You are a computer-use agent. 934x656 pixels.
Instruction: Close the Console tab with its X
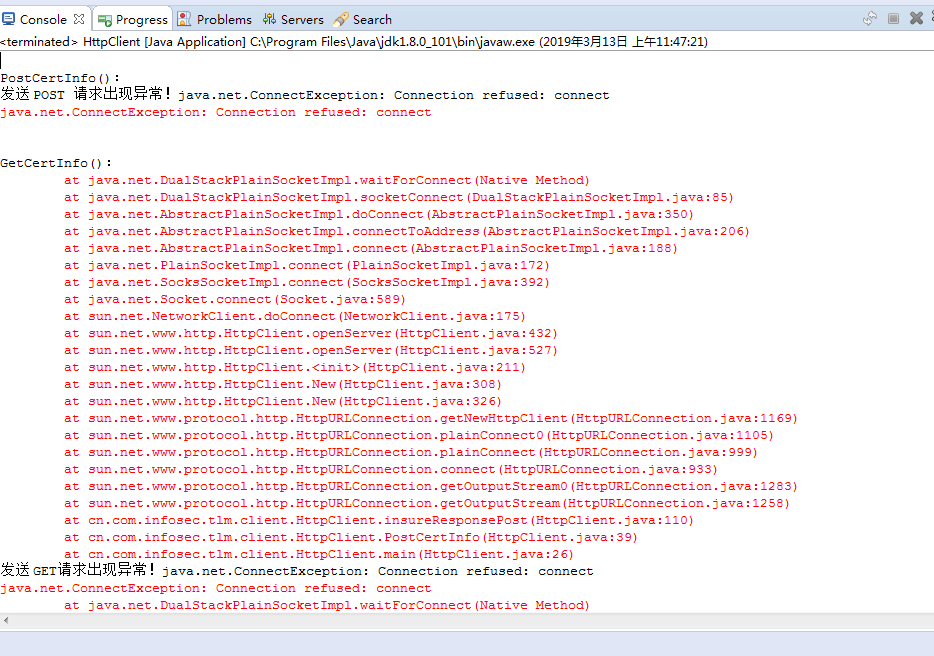78,17
